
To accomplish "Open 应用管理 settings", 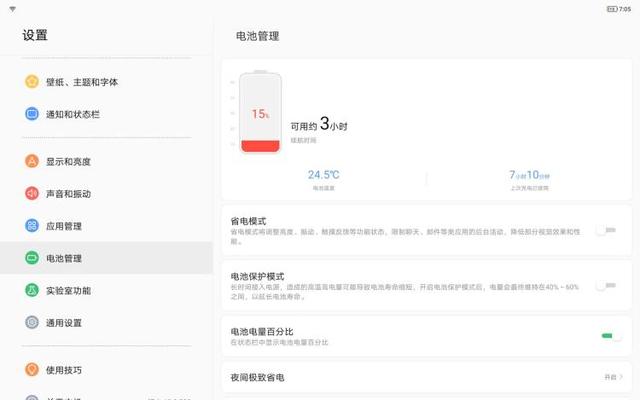I will coord(106,225).
